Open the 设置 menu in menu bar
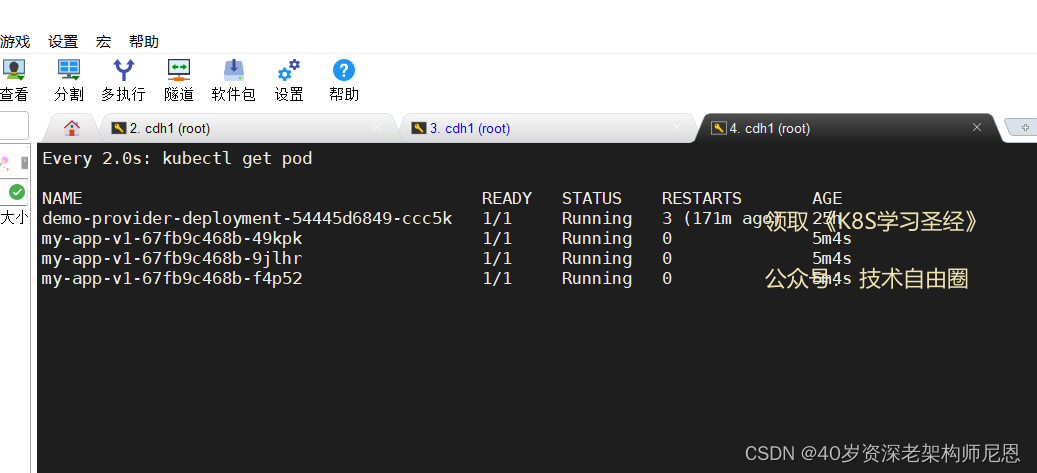The image size is (1037, 473). pyautogui.click(x=63, y=42)
